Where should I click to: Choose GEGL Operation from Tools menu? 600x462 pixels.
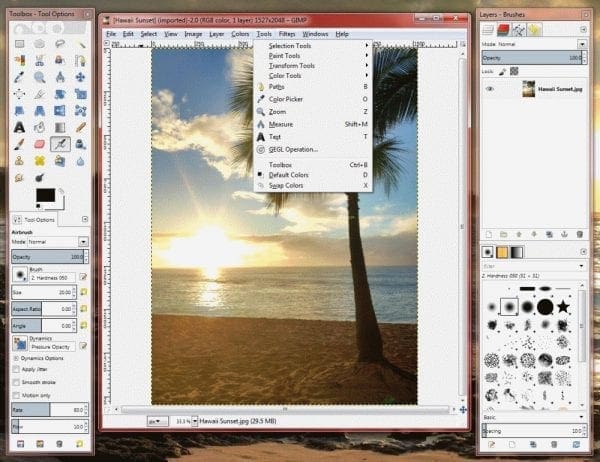point(313,149)
